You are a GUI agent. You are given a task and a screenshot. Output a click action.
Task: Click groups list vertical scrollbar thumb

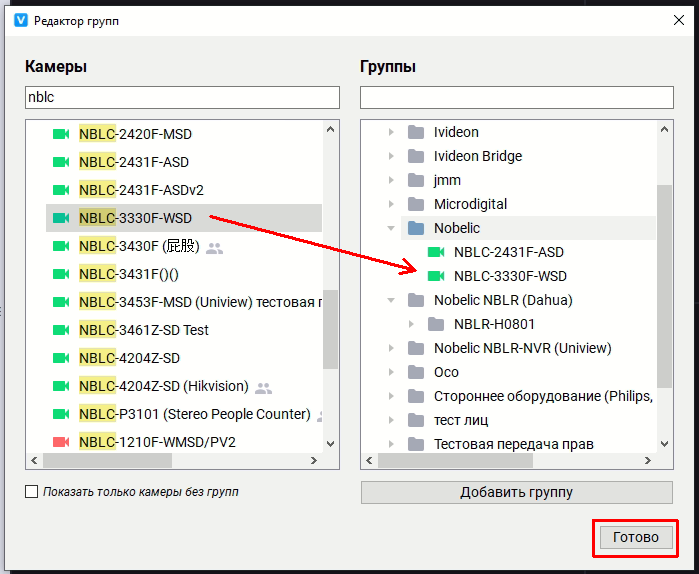tap(664, 286)
